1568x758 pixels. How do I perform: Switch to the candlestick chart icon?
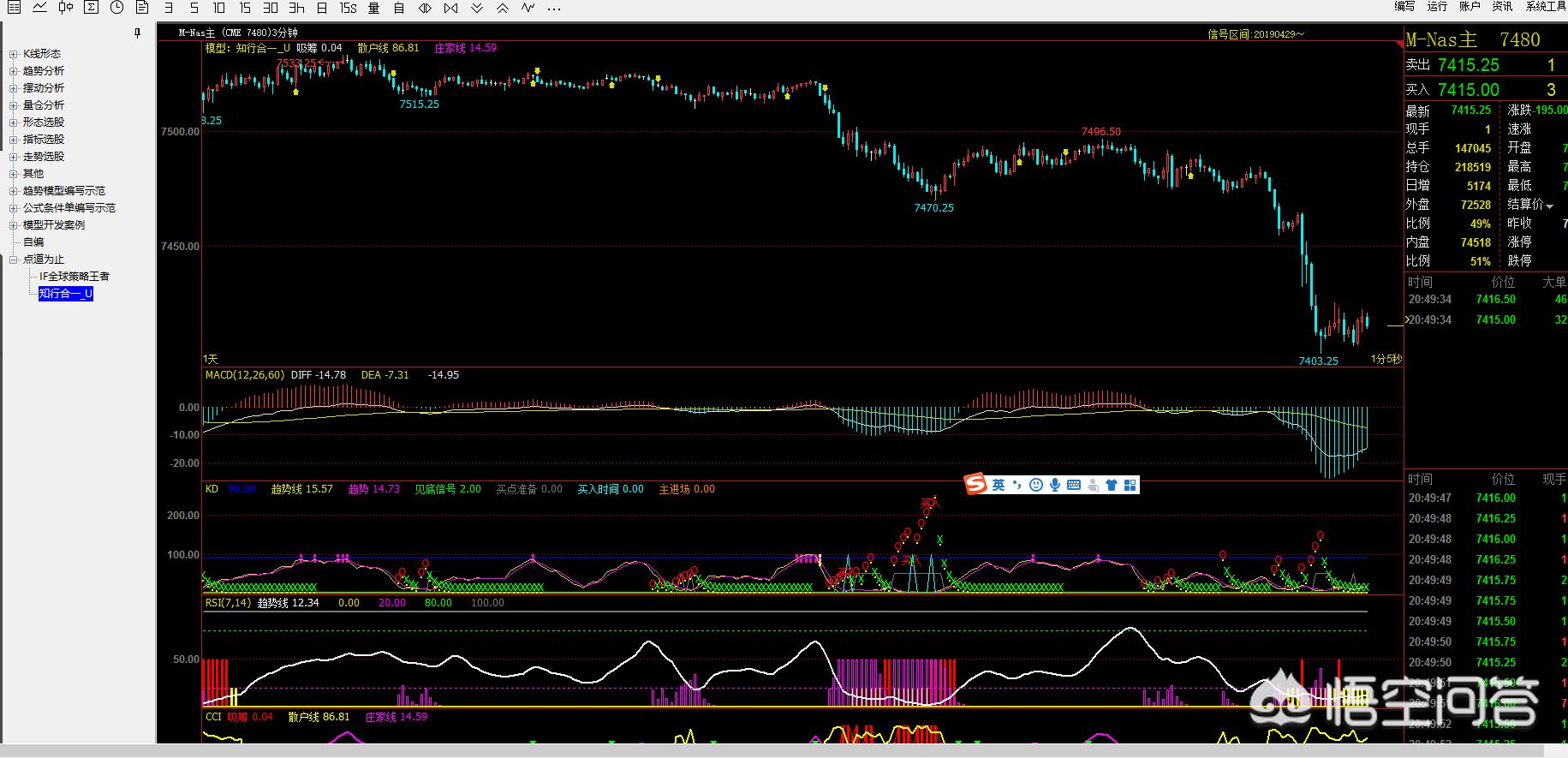(x=65, y=8)
